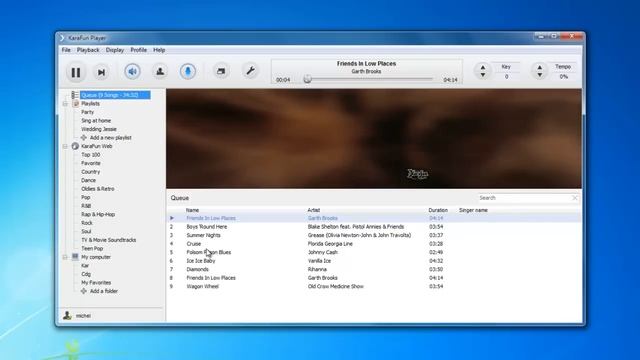The width and height of the screenshot is (640, 360).
Task: Select Top 100 under KaraFun Web
Action: 91,155
